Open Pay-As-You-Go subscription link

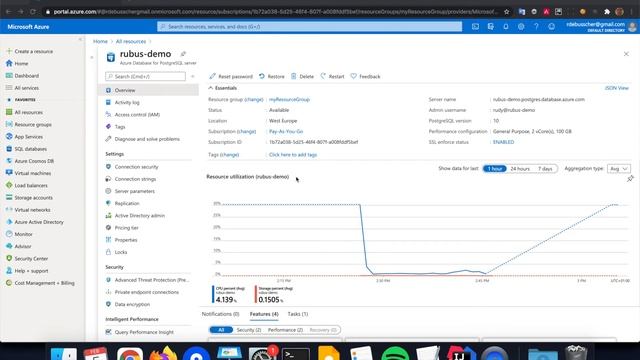[286, 131]
